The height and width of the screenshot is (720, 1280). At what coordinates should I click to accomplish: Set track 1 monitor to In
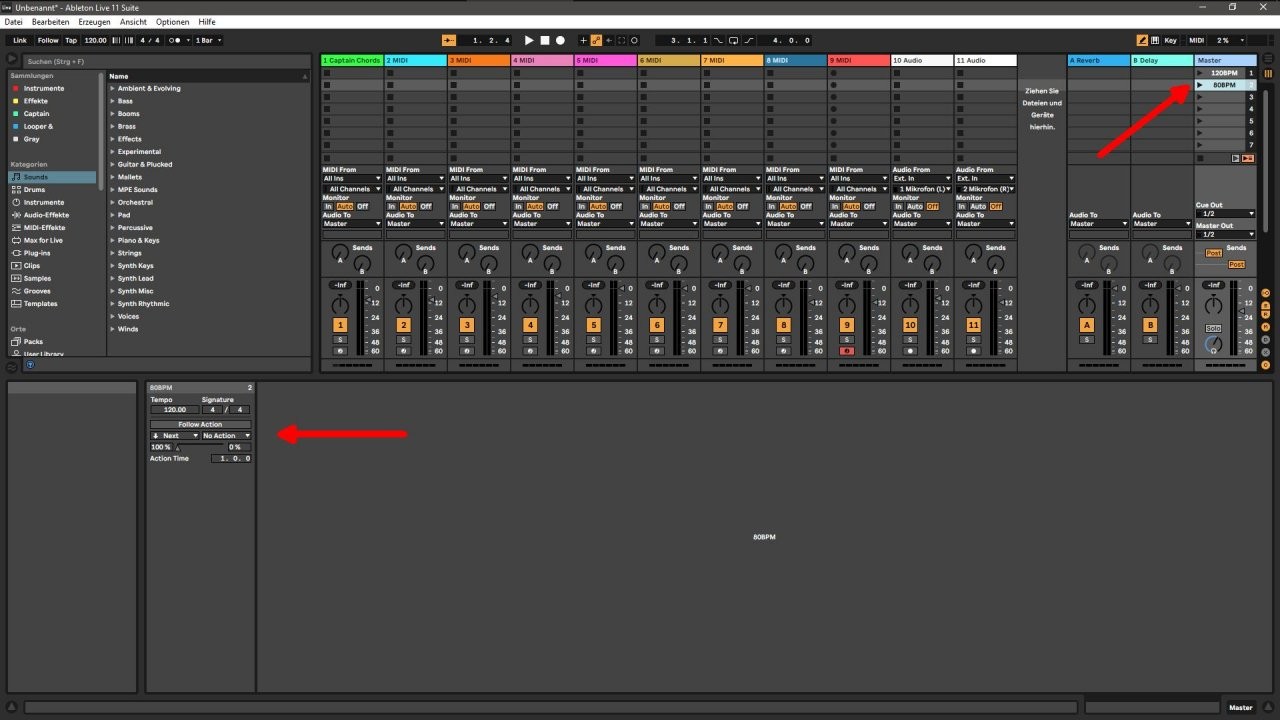[x=328, y=206]
